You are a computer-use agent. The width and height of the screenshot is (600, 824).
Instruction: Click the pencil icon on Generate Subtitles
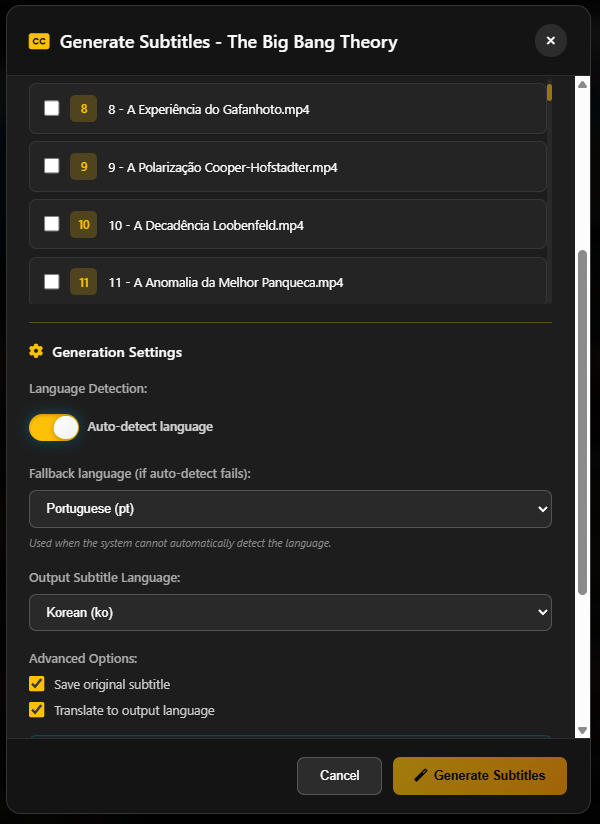click(x=420, y=775)
